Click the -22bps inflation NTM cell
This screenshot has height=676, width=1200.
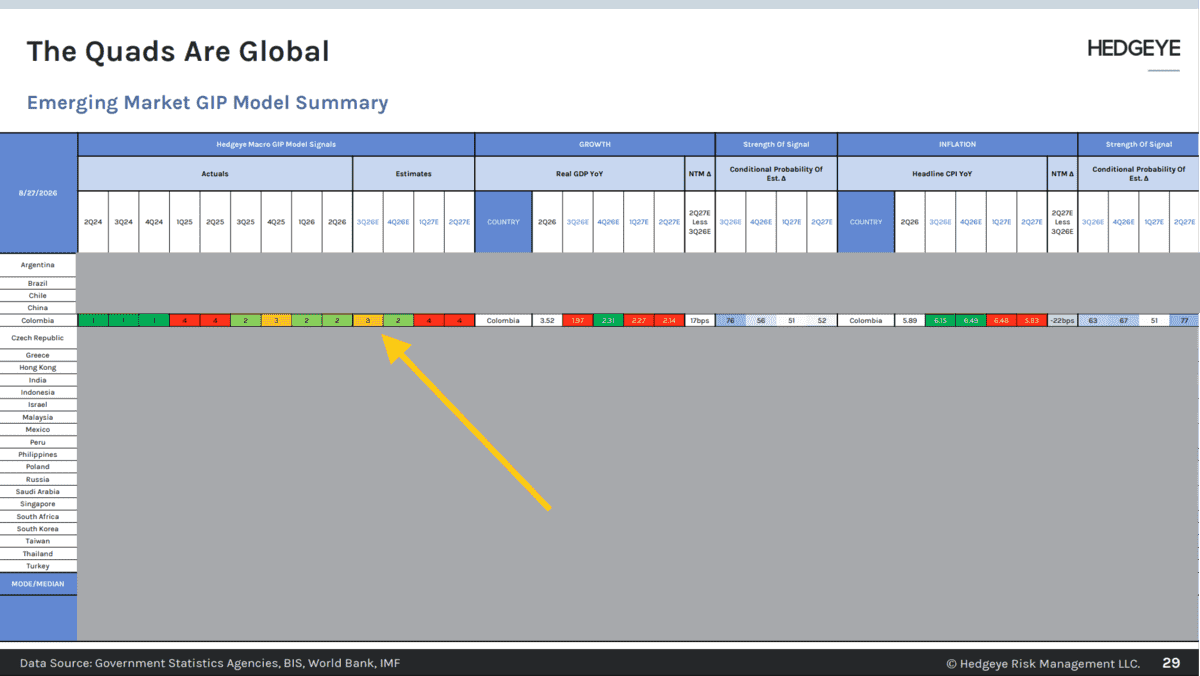tap(1062, 321)
